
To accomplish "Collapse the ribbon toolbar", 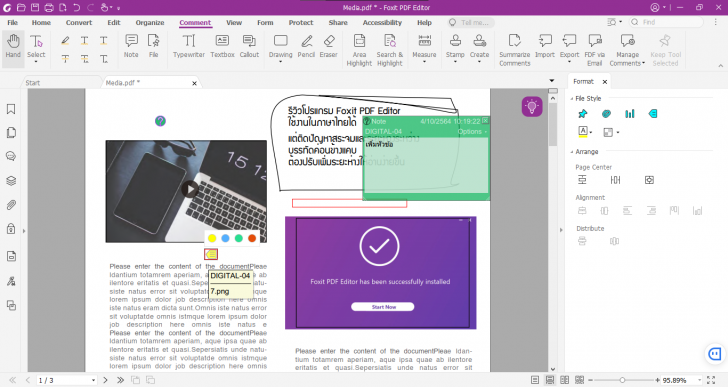I will tap(721, 66).
